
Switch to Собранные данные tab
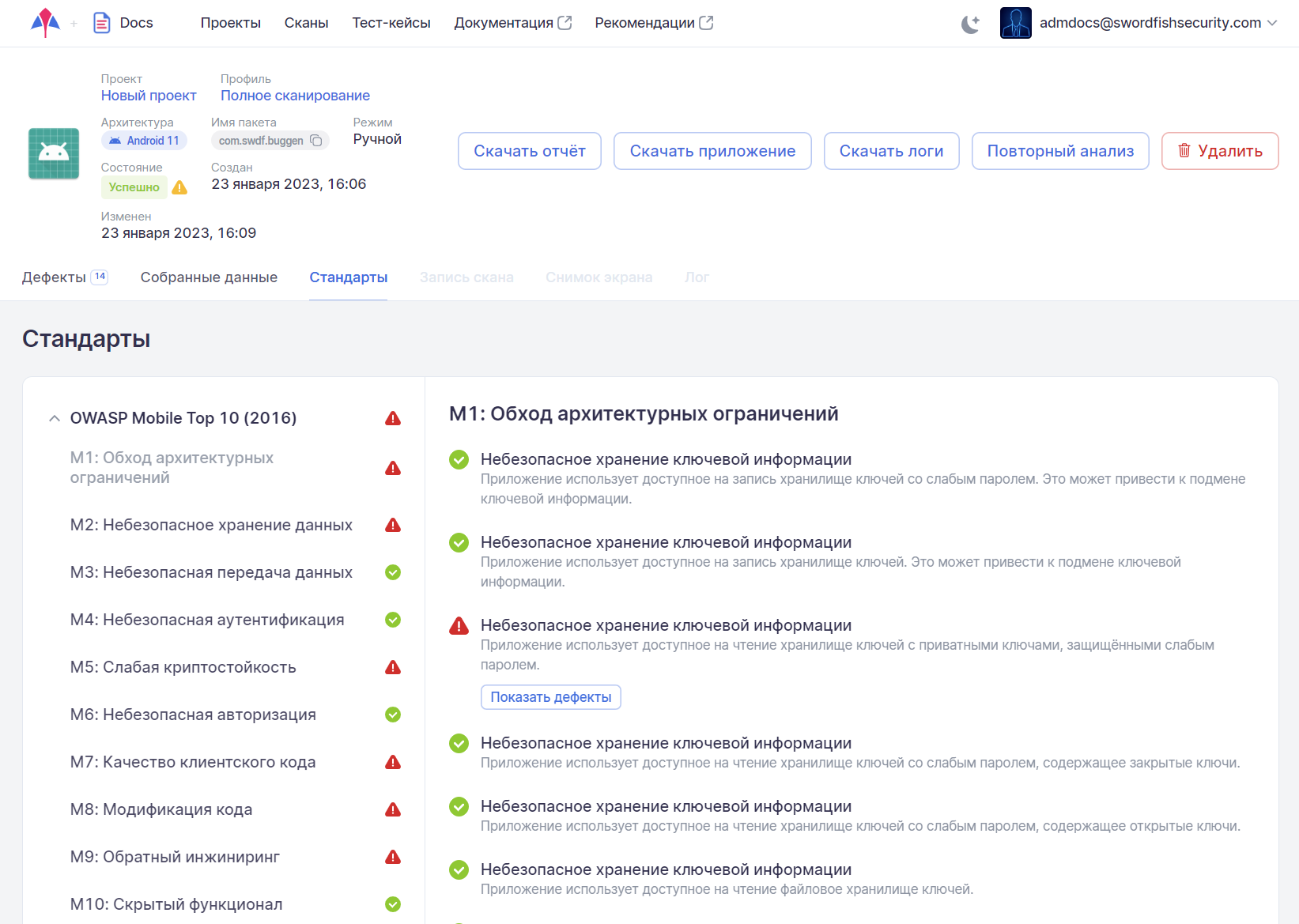click(x=209, y=277)
